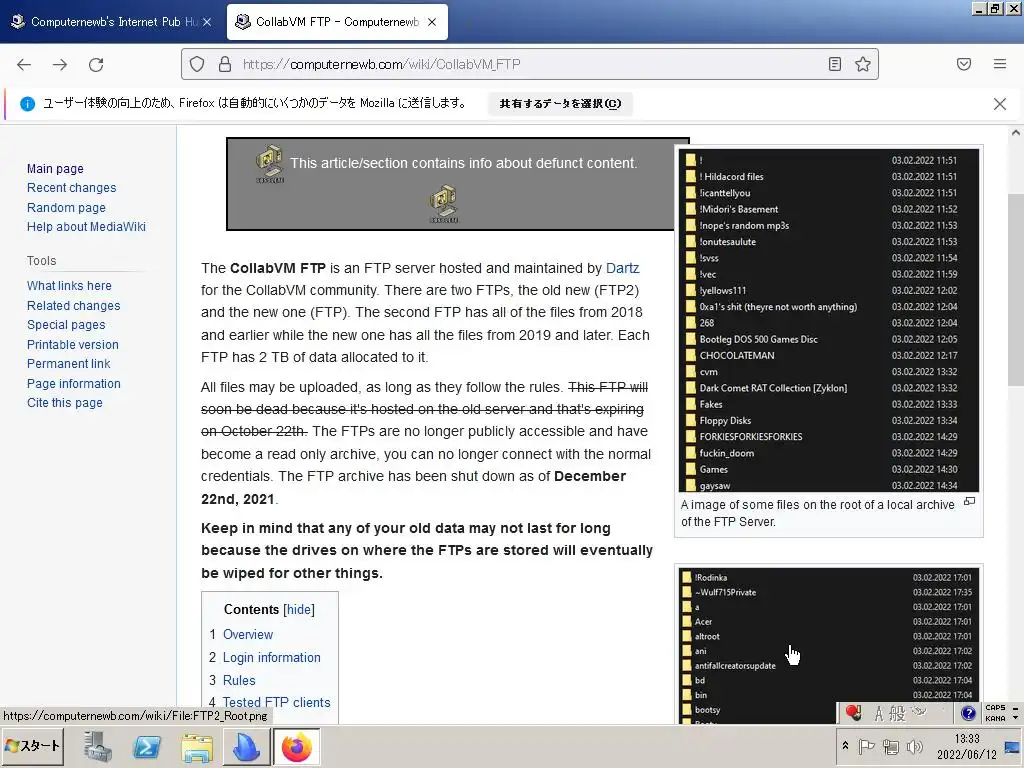Toggle reader view in address bar

pyautogui.click(x=835, y=64)
